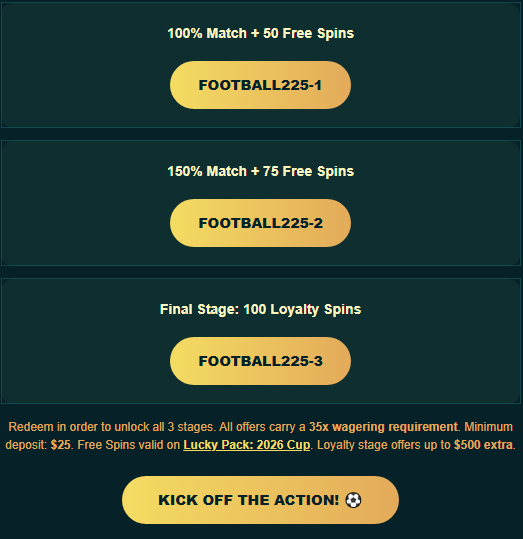Click the 'Free Spins valid on' text
Image resolution: width=523 pixels, height=539 pixels.
pos(129,445)
